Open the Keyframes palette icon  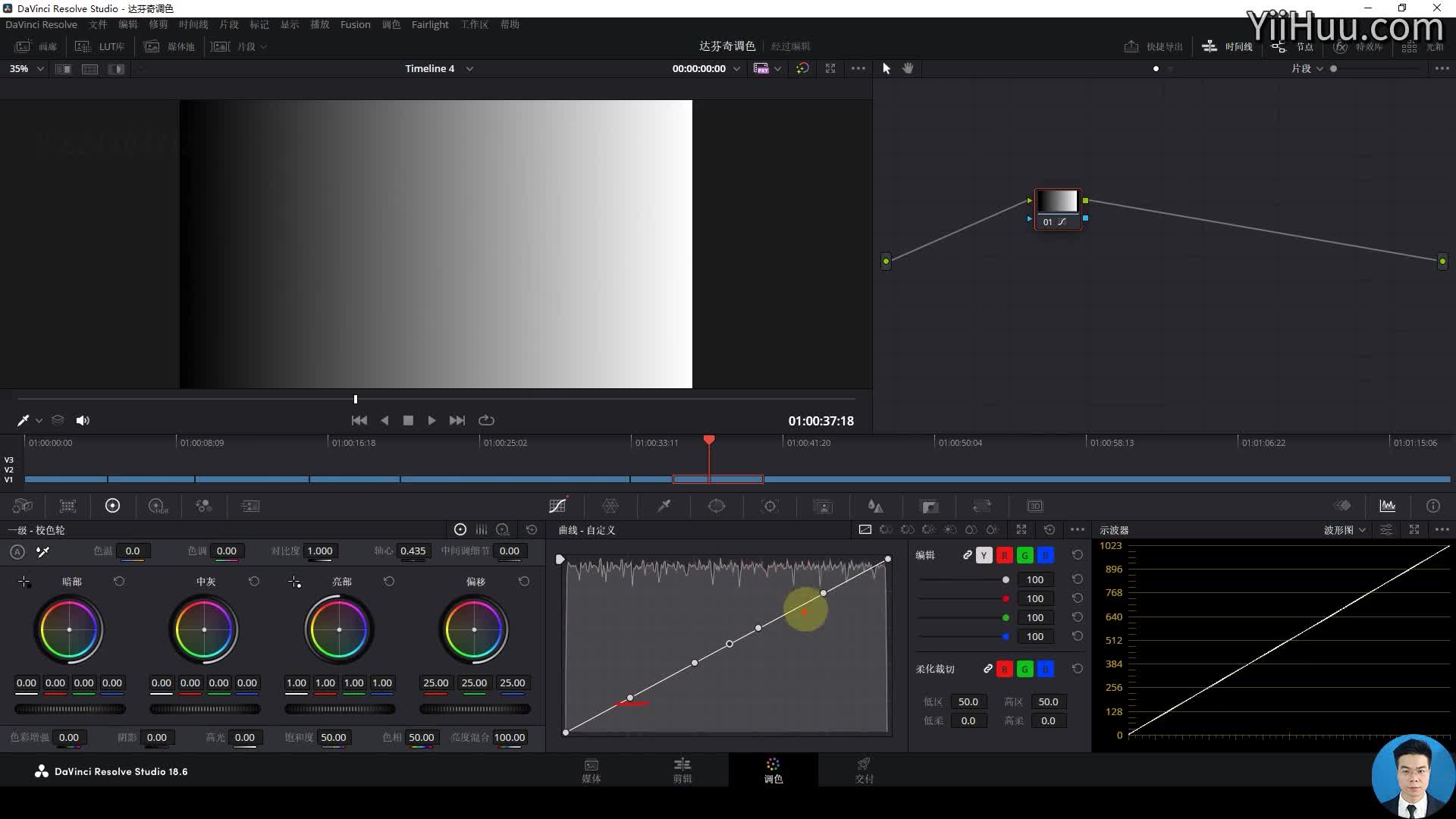[1343, 506]
